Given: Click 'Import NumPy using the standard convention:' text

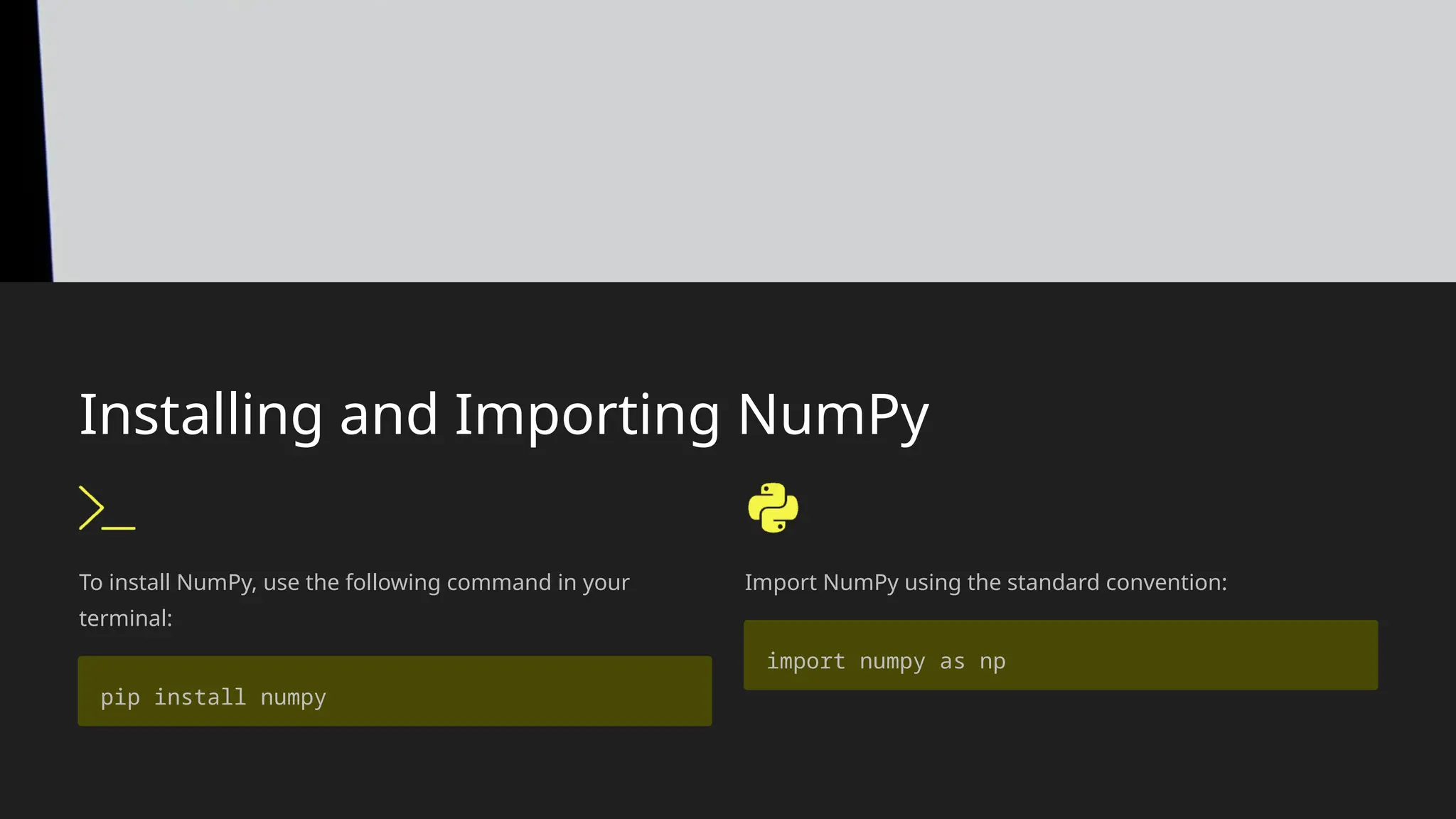Looking at the screenshot, I should tap(985, 582).
